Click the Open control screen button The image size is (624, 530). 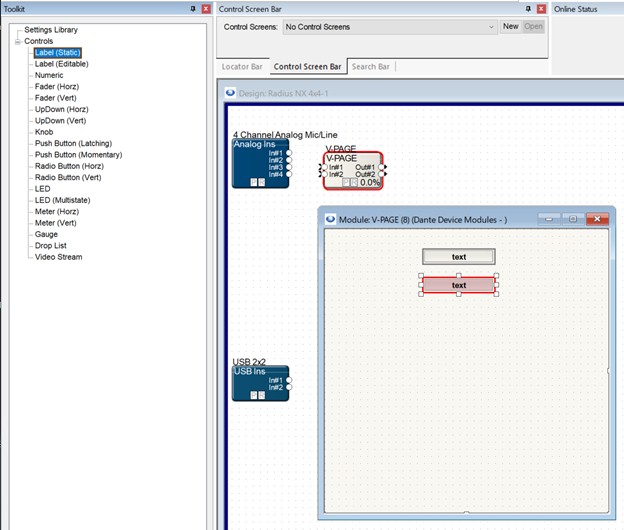pos(533,26)
